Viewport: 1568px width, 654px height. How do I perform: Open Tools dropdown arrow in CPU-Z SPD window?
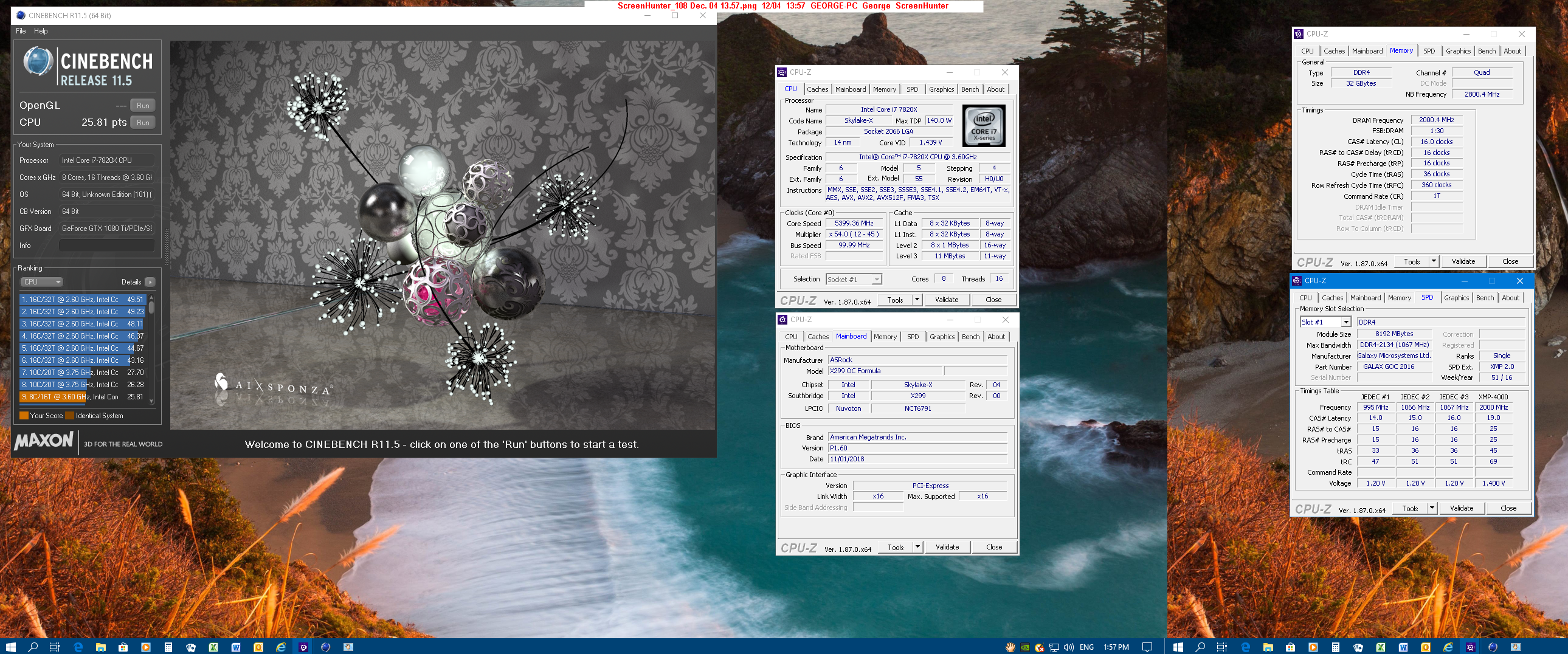click(x=1432, y=508)
